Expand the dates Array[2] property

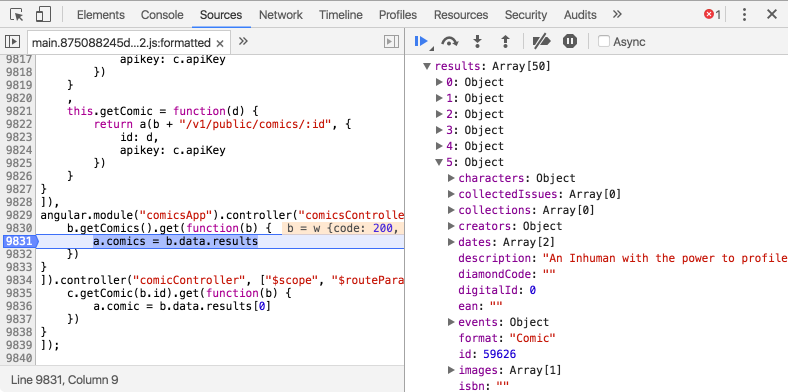[451, 242]
